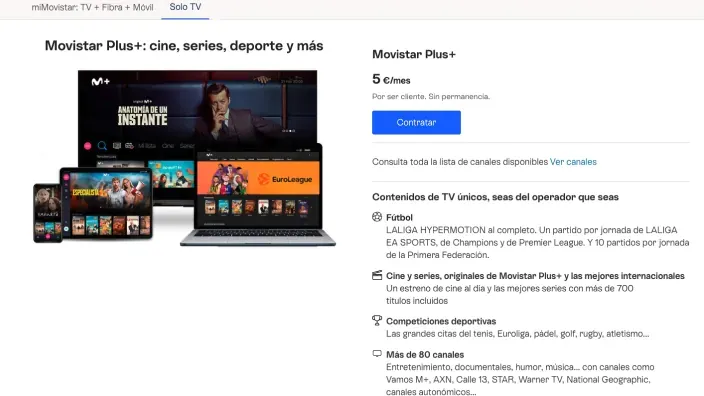Screen dimensions: 704x396
Task: Click 'Cine y series, originales de Movistar Plus+' heading
Action: click(x=535, y=276)
